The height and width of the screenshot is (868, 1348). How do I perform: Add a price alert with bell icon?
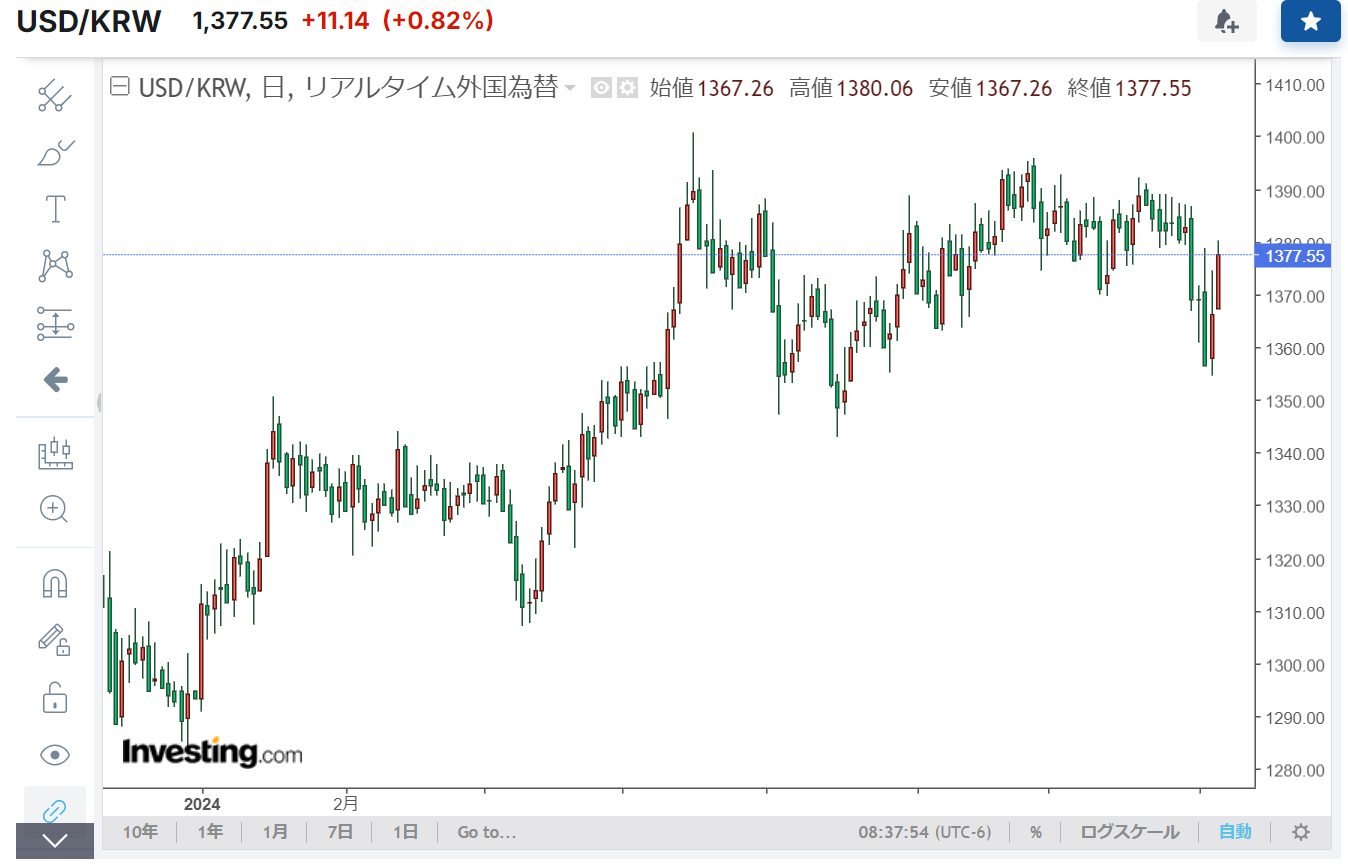(x=1226, y=21)
